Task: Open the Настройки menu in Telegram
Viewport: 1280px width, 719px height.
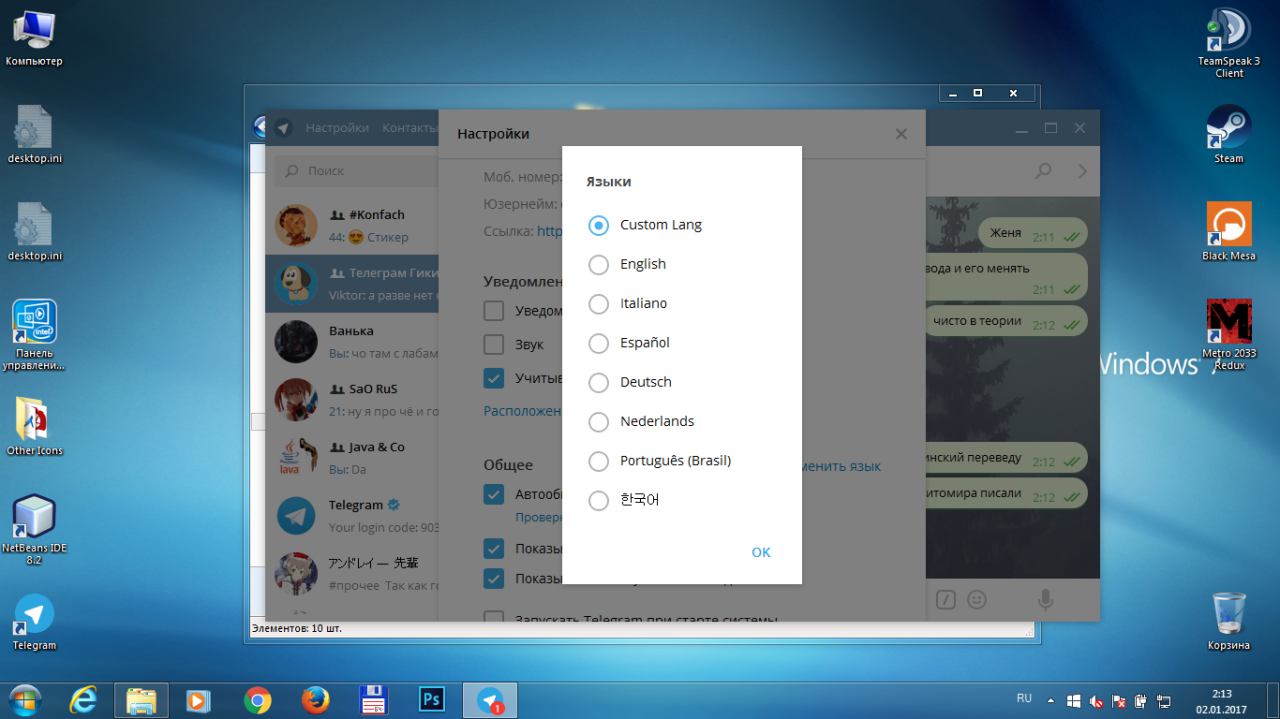Action: click(x=337, y=128)
